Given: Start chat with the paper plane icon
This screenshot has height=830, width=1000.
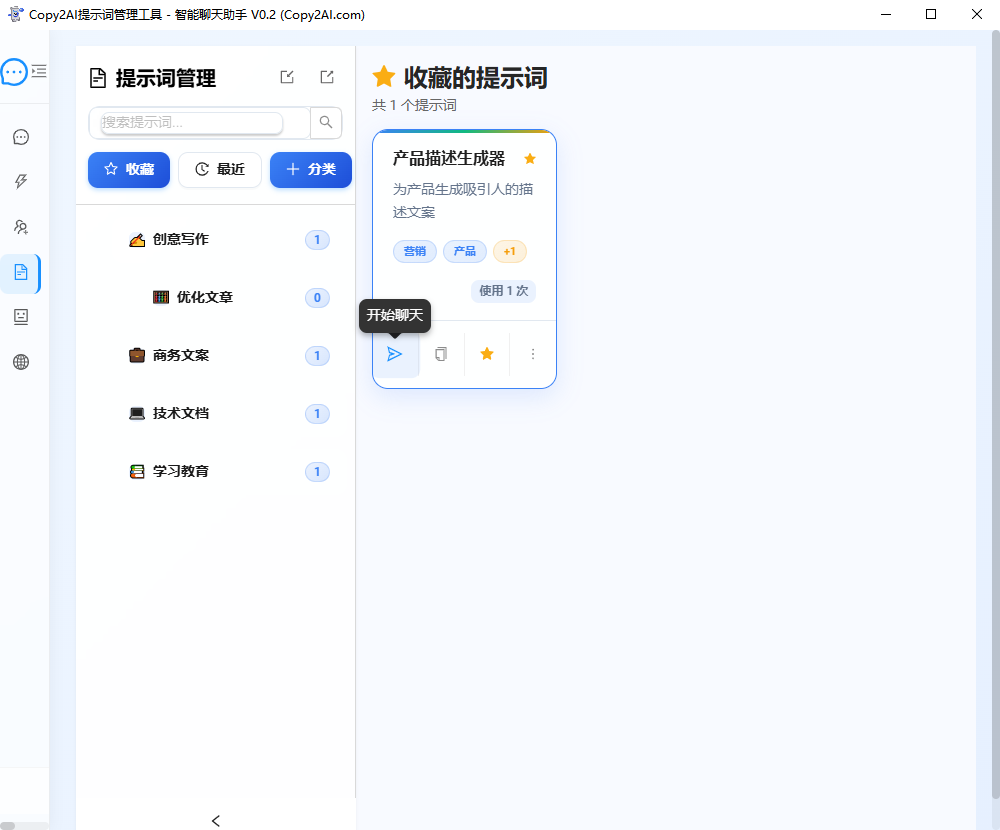Looking at the screenshot, I should coord(395,354).
